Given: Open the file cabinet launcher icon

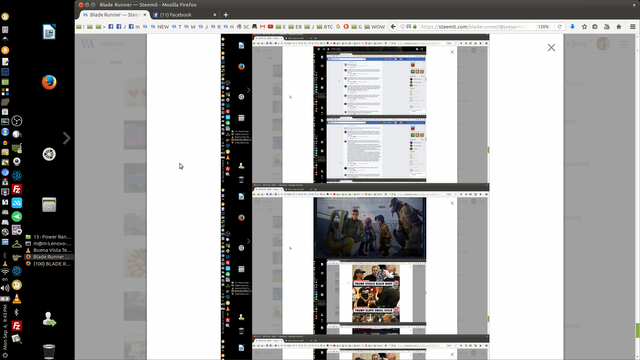Looking at the screenshot, I should 49,204.
